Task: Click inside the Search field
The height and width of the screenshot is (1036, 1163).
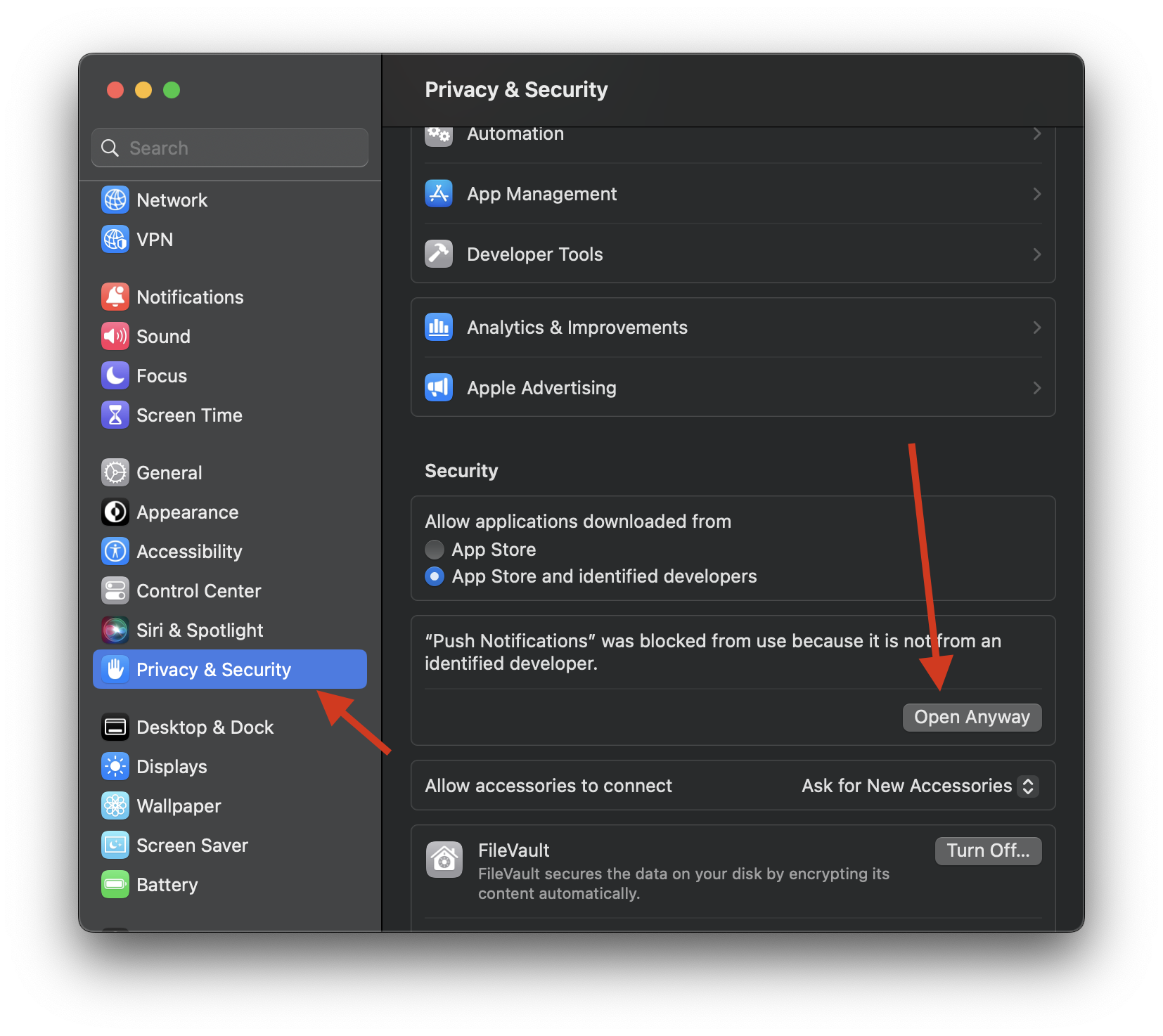Action: pyautogui.click(x=230, y=148)
